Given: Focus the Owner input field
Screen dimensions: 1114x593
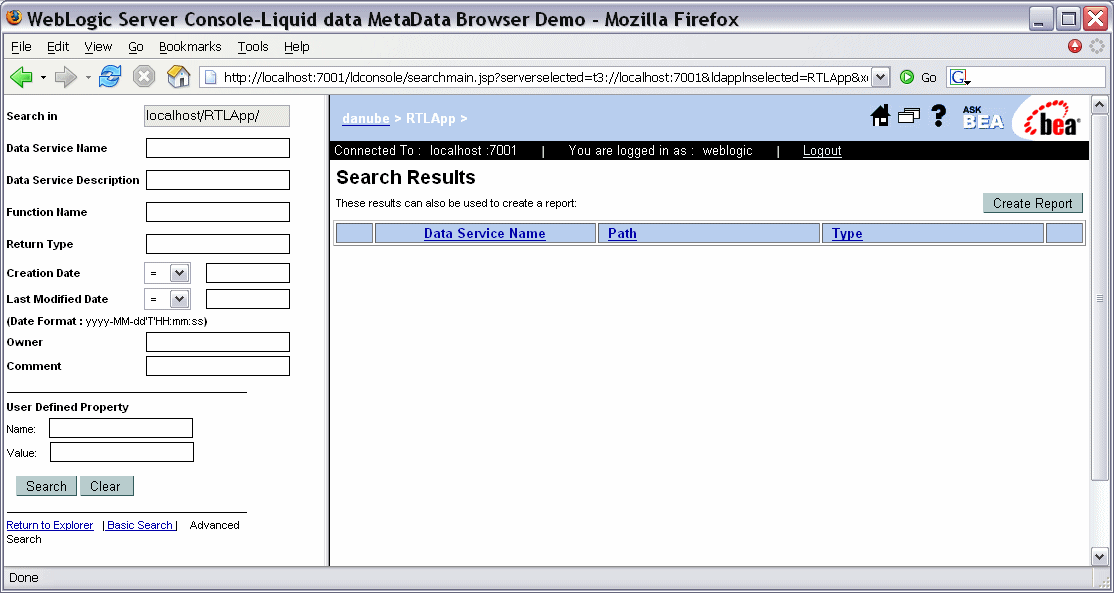Looking at the screenshot, I should tap(218, 342).
